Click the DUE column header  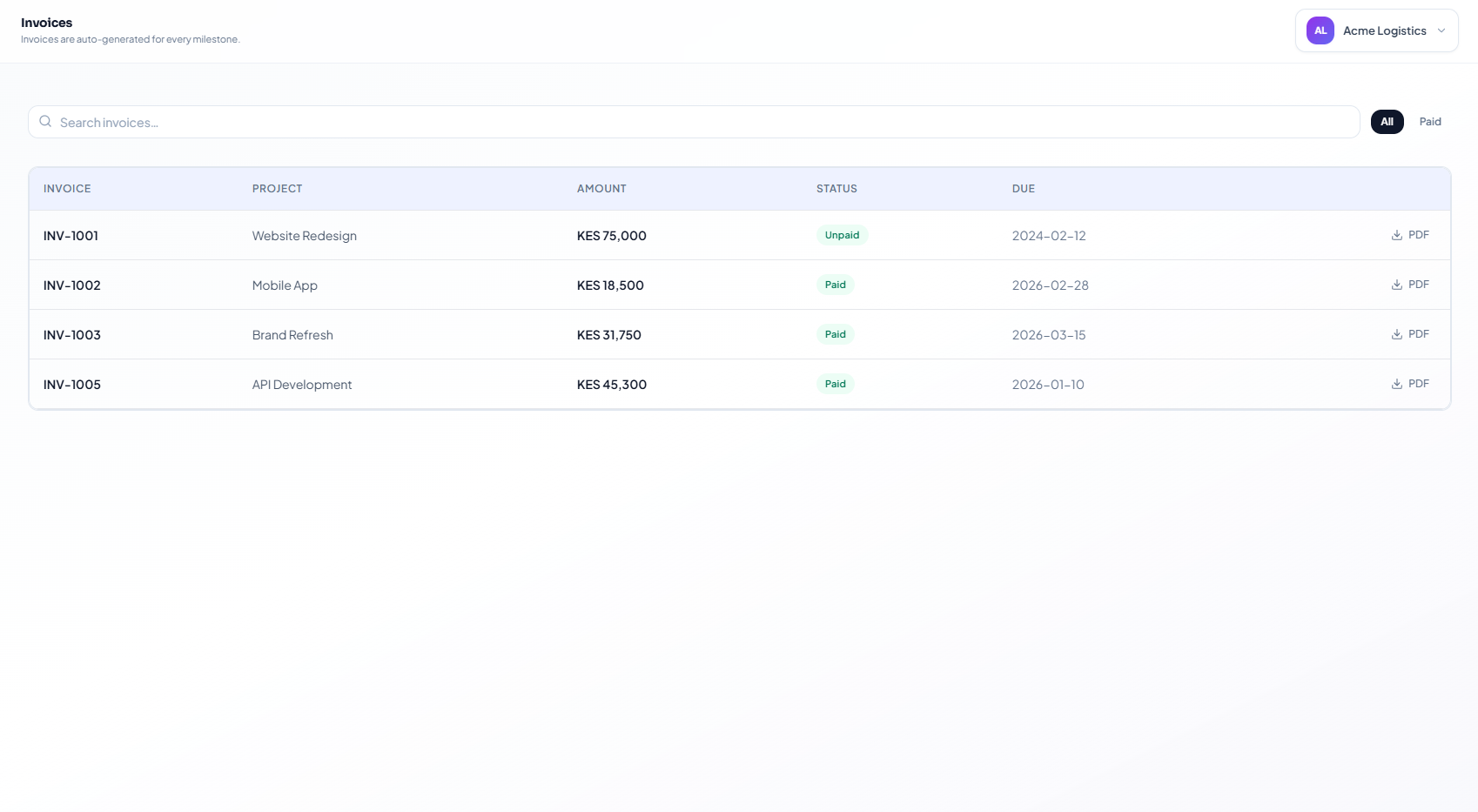click(1023, 188)
